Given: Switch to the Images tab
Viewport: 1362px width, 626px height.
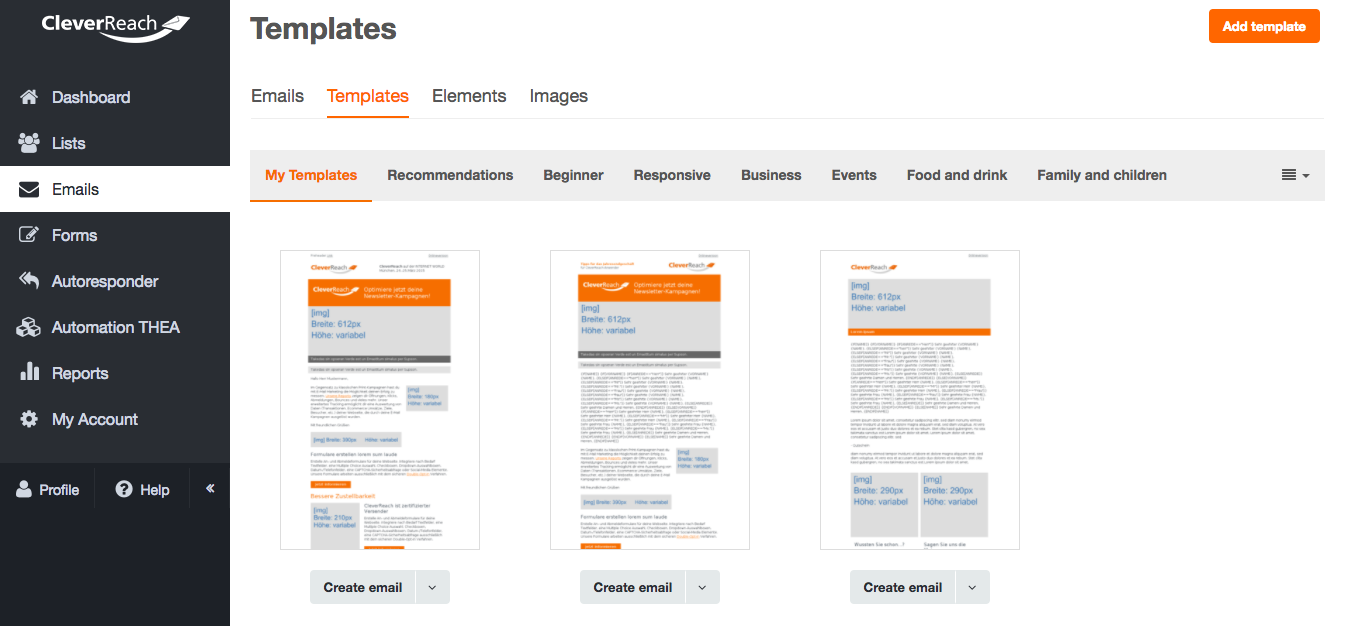Looking at the screenshot, I should click(559, 96).
